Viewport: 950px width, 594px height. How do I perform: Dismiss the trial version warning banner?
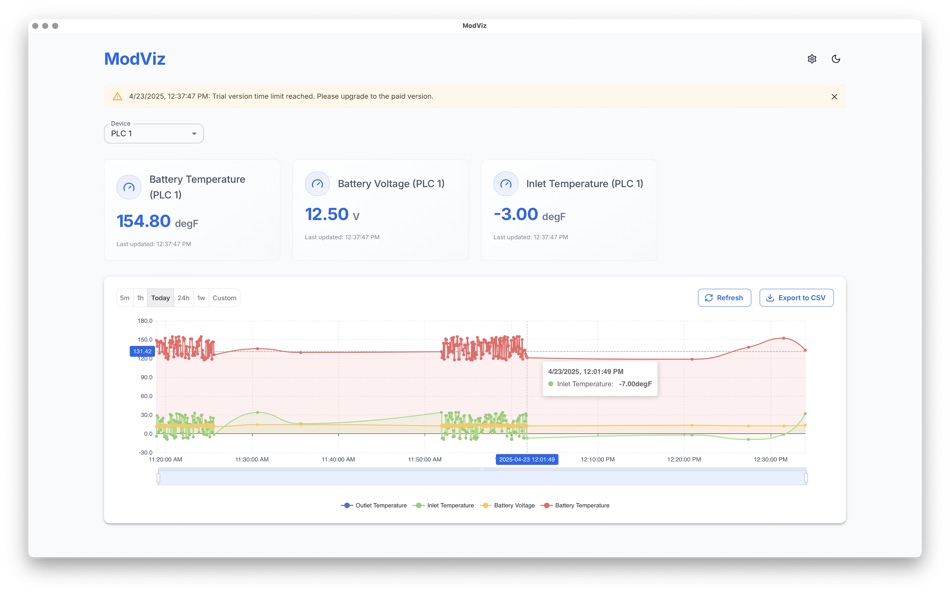tap(834, 96)
